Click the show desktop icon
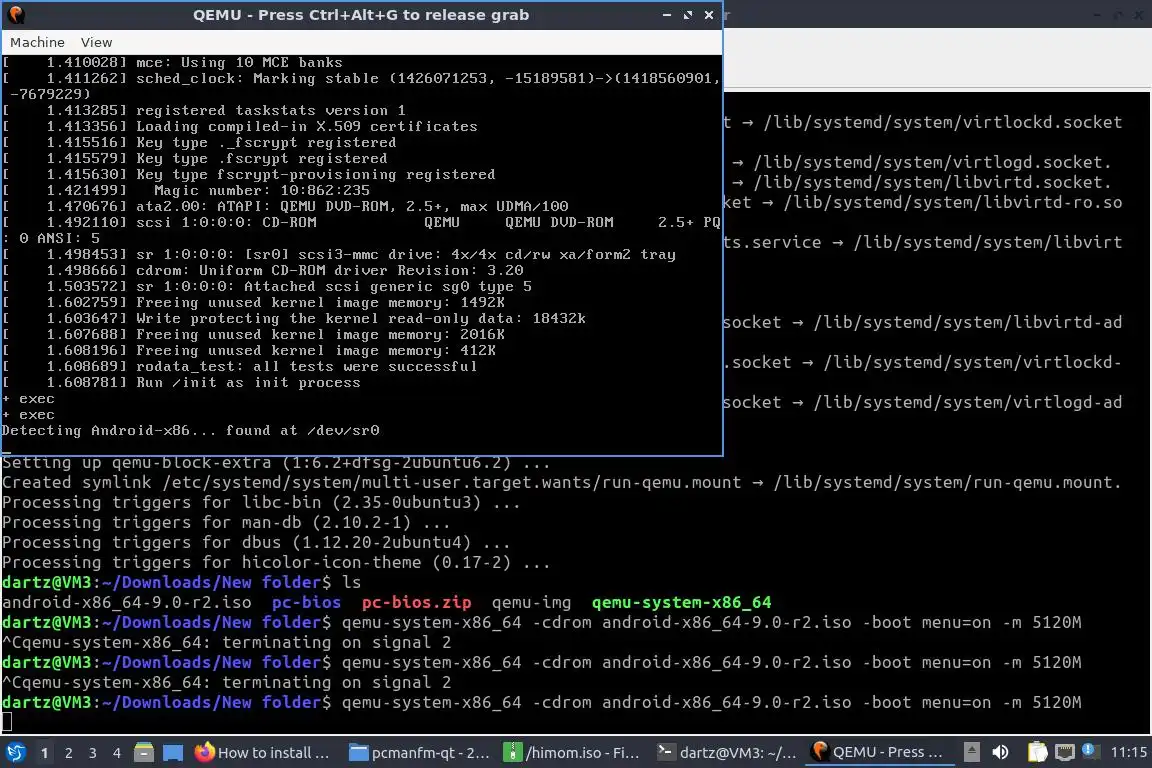The height and width of the screenshot is (768, 1152). pos(173,753)
